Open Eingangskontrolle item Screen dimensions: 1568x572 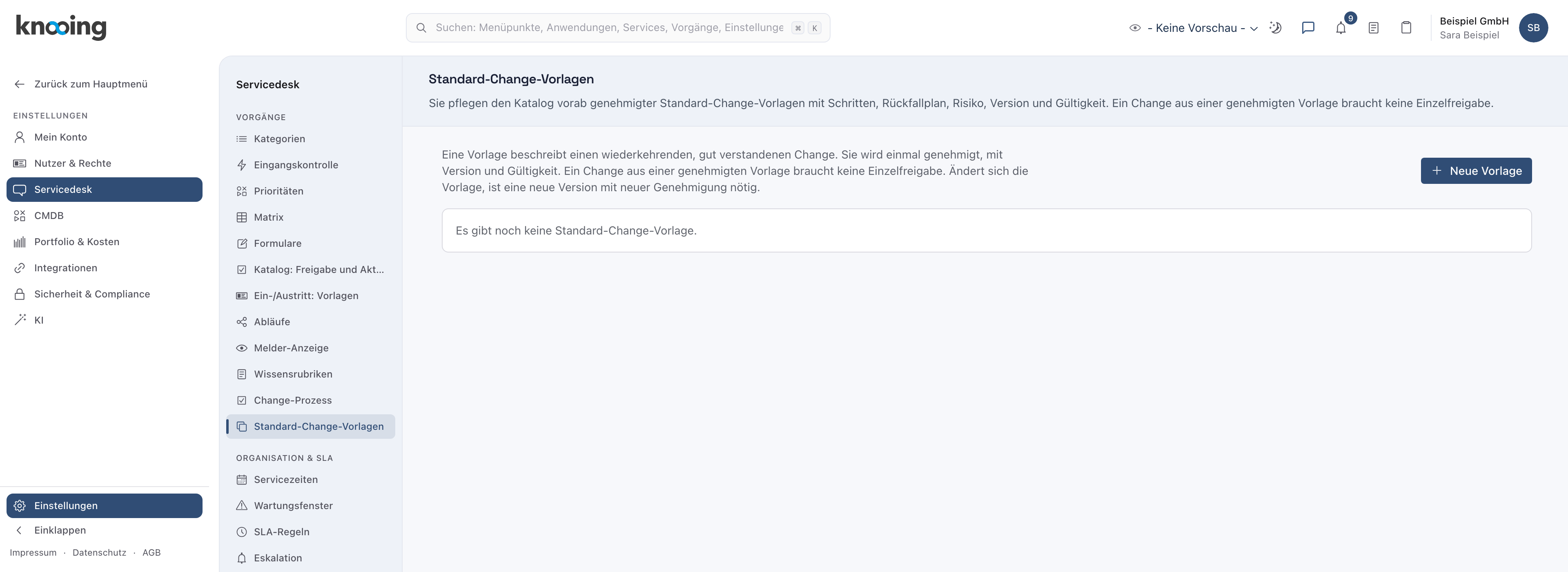[x=310, y=165]
